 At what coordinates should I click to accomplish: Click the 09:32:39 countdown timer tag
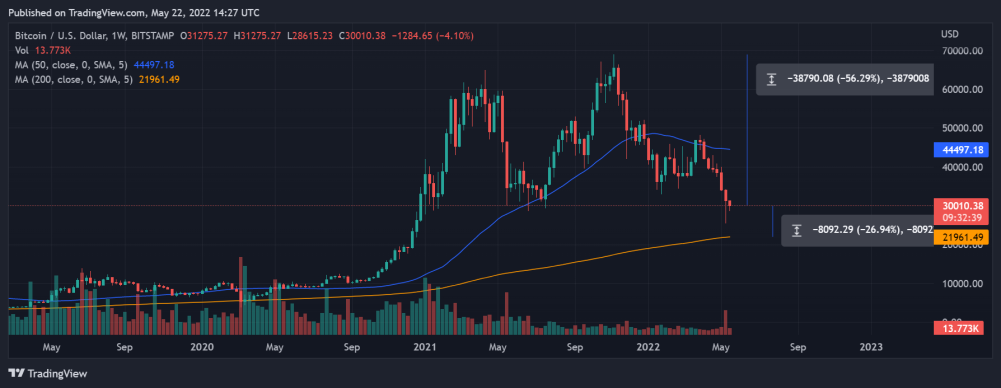(961, 217)
